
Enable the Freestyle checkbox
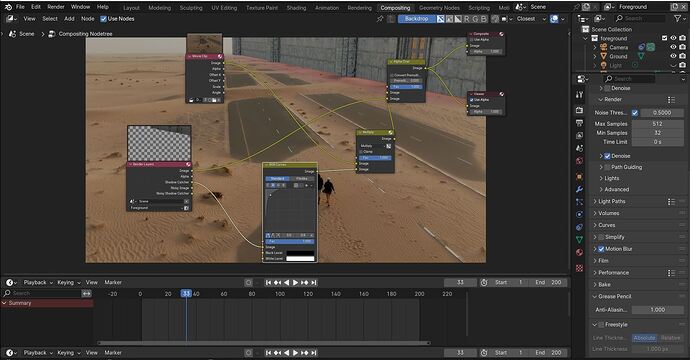click(601, 325)
